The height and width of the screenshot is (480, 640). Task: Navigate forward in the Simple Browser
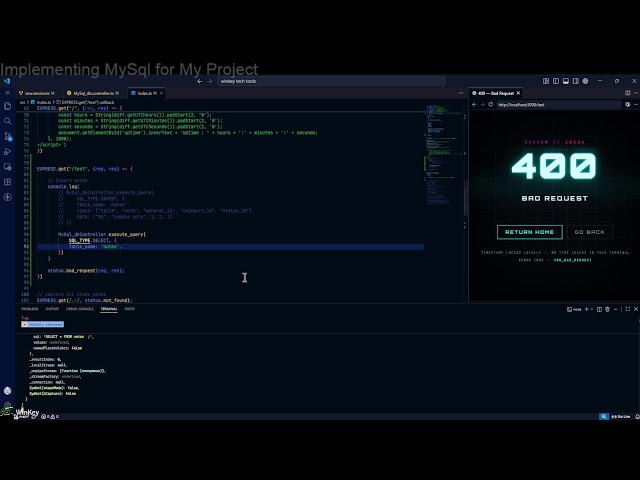pyautogui.click(x=482, y=104)
